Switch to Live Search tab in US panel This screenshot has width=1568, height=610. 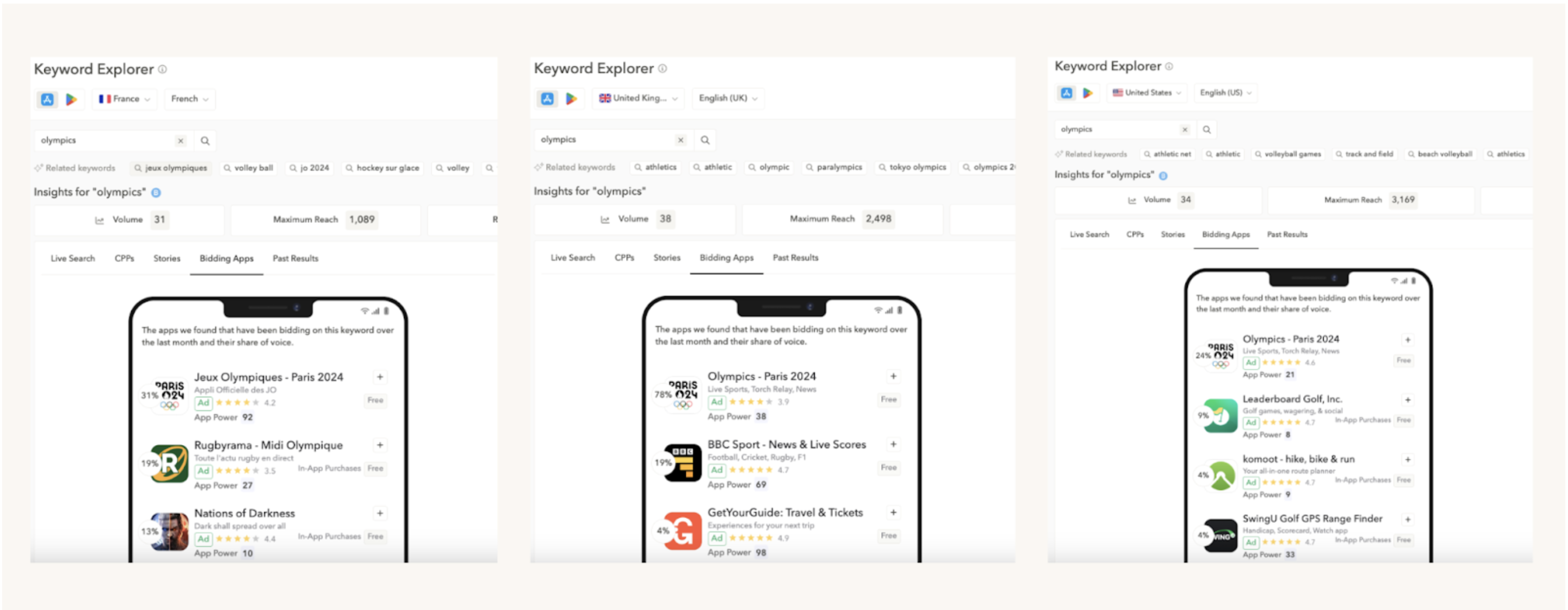tap(1089, 235)
